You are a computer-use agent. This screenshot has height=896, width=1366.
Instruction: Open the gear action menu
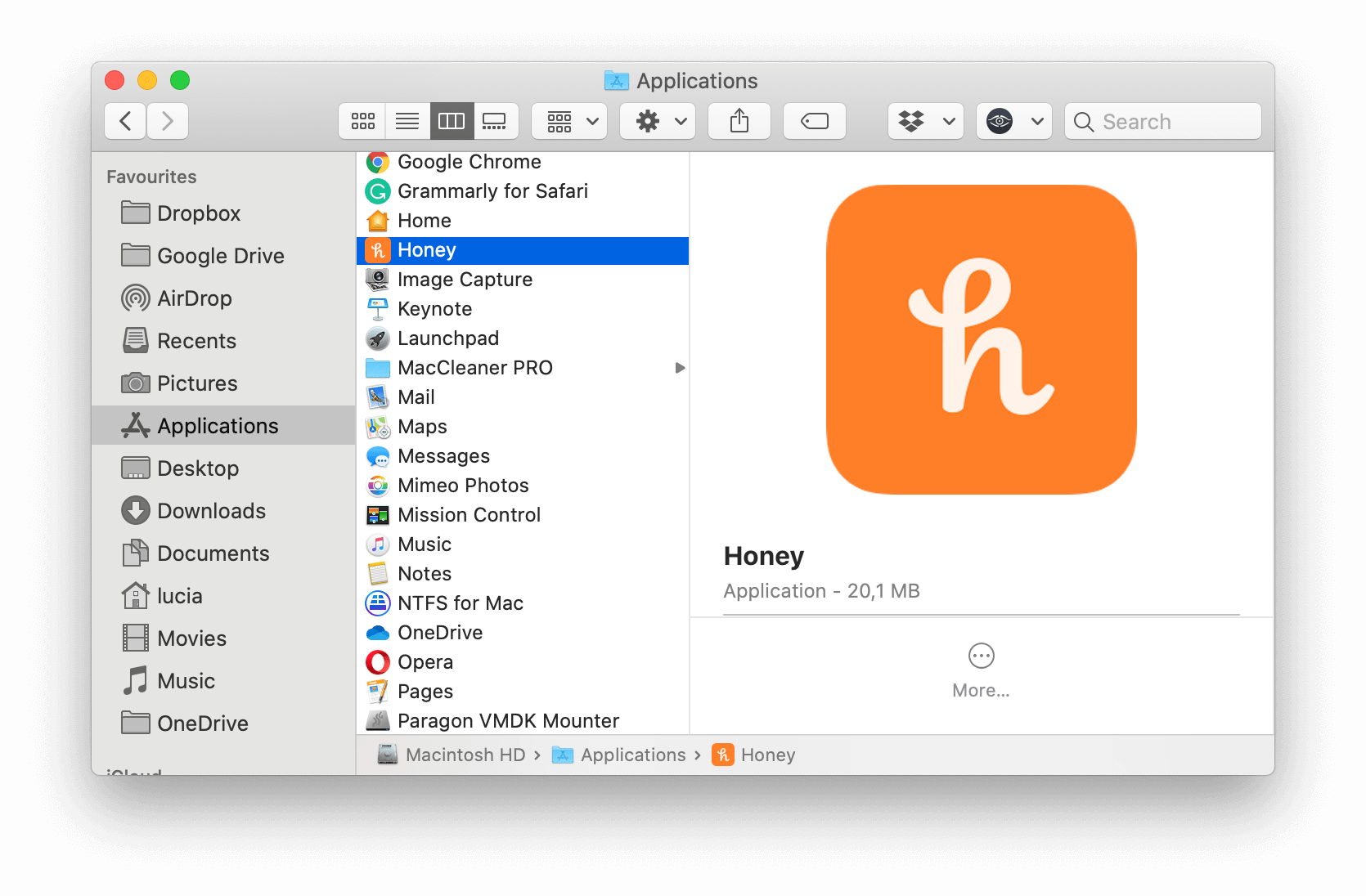658,122
